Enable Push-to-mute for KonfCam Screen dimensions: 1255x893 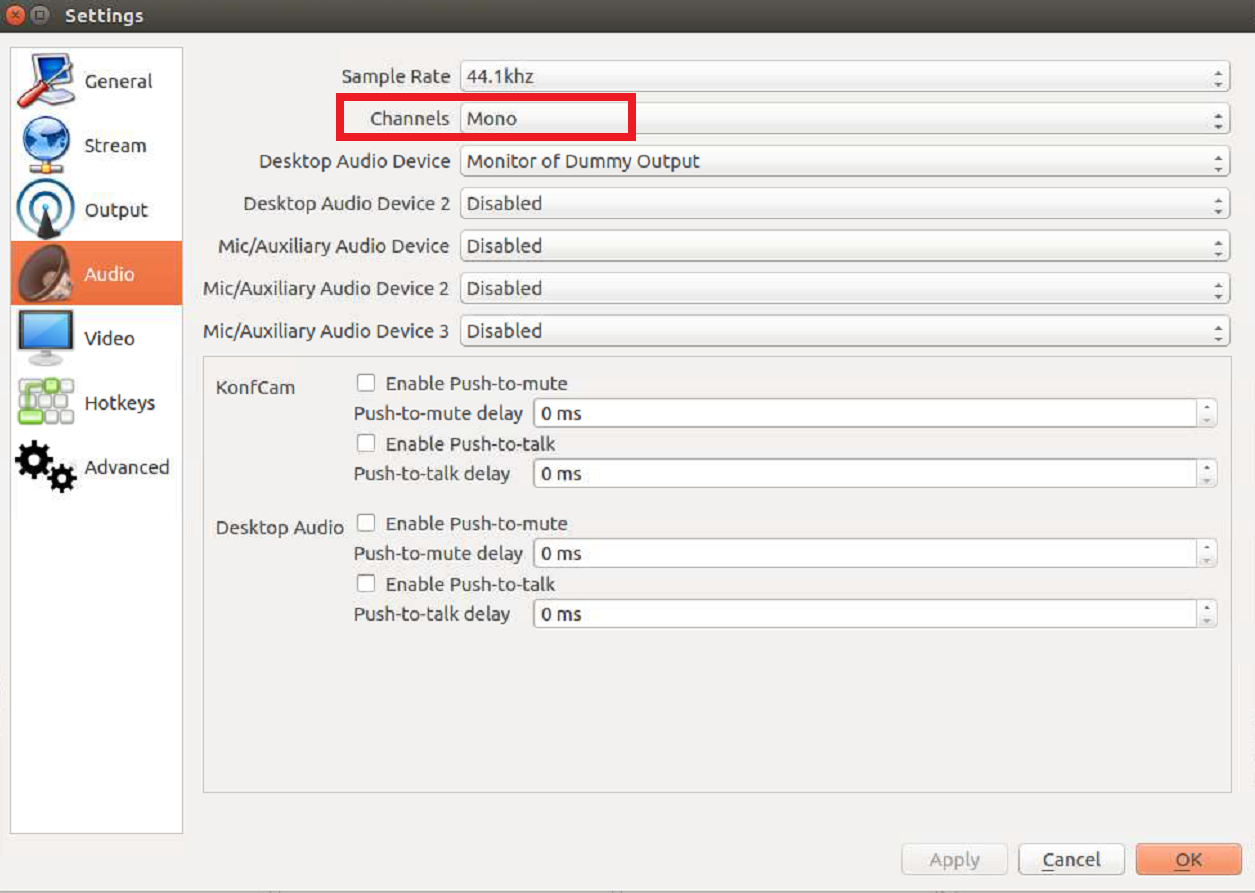click(x=367, y=383)
